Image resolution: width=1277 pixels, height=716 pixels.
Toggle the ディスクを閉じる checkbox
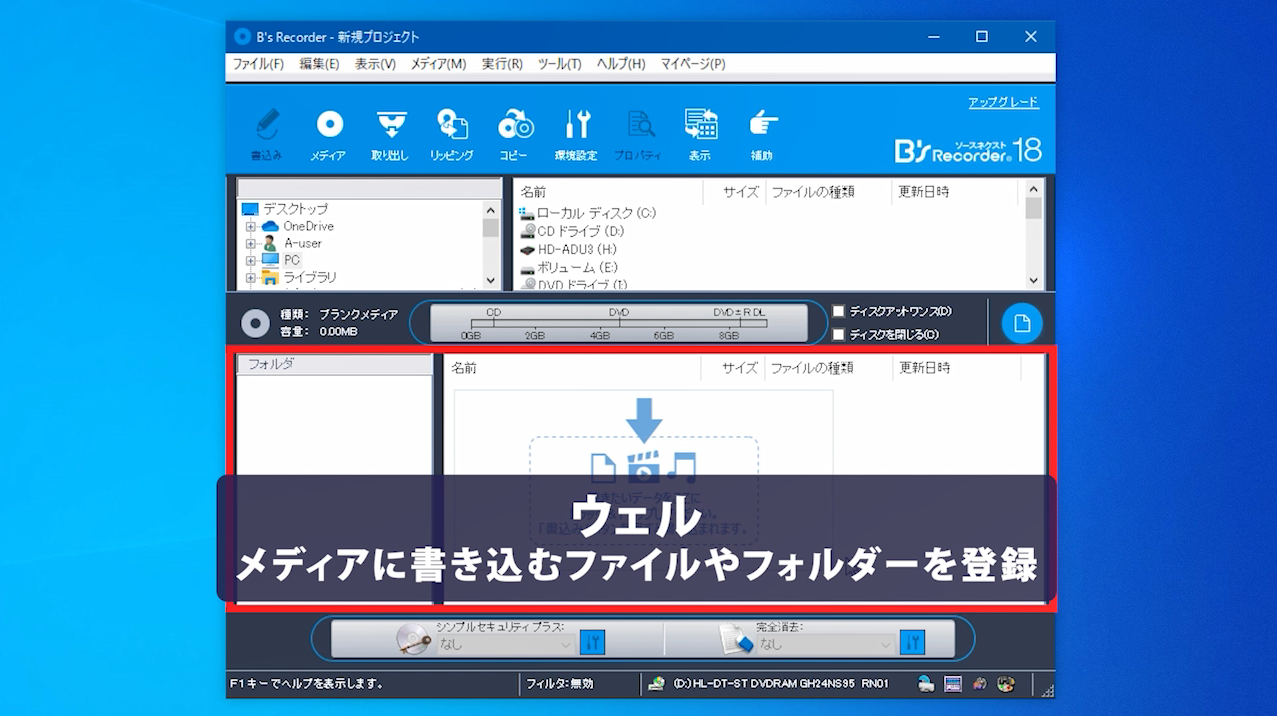click(x=839, y=334)
